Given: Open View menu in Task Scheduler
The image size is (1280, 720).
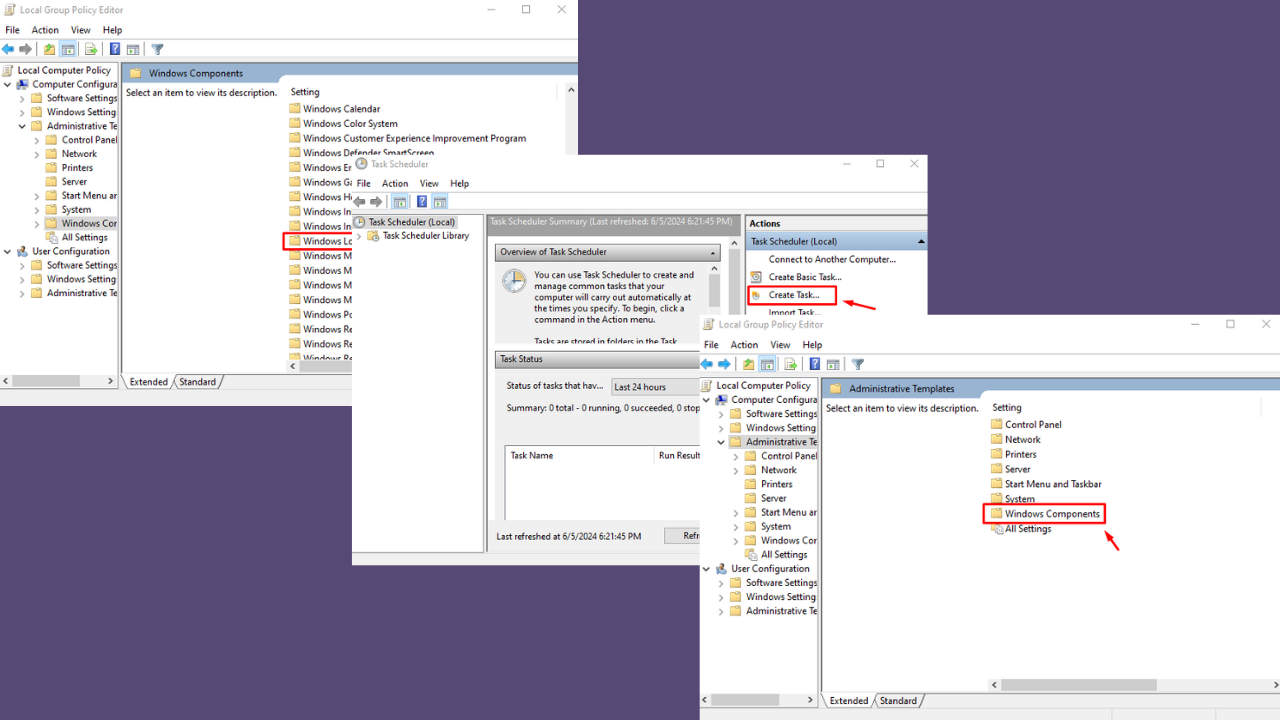Looking at the screenshot, I should [x=429, y=183].
